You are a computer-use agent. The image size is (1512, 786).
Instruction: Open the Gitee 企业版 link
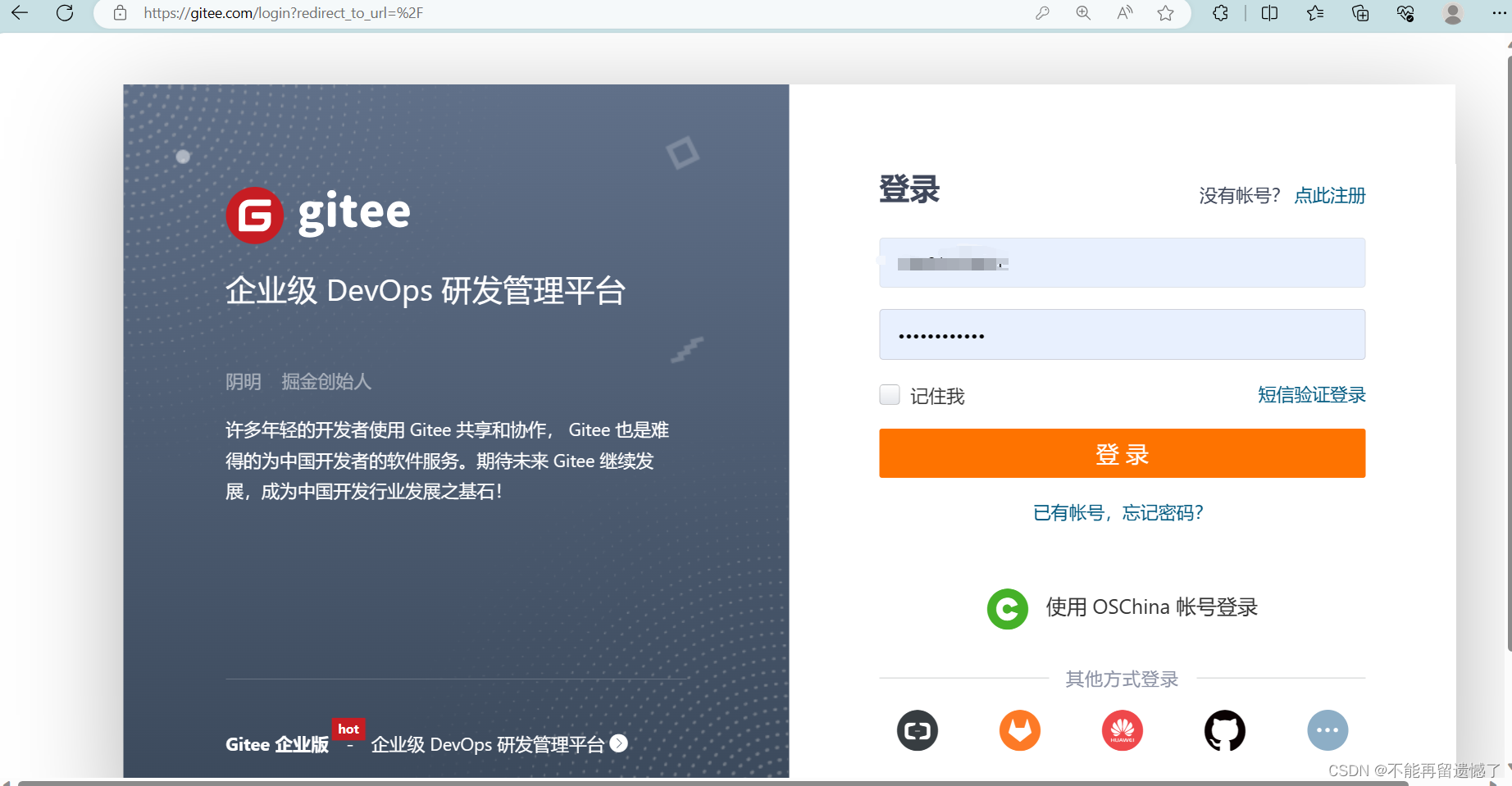[277, 744]
